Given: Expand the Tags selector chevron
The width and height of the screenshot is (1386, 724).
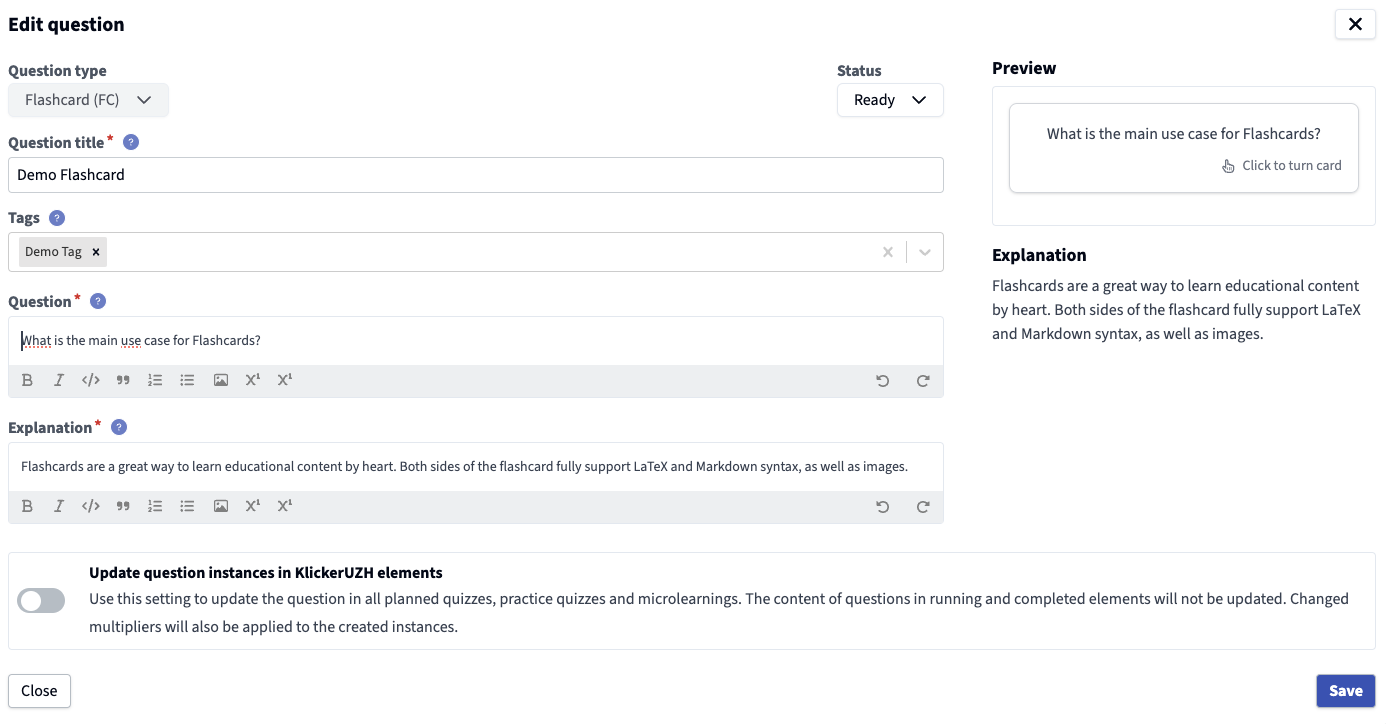Looking at the screenshot, I should (924, 252).
